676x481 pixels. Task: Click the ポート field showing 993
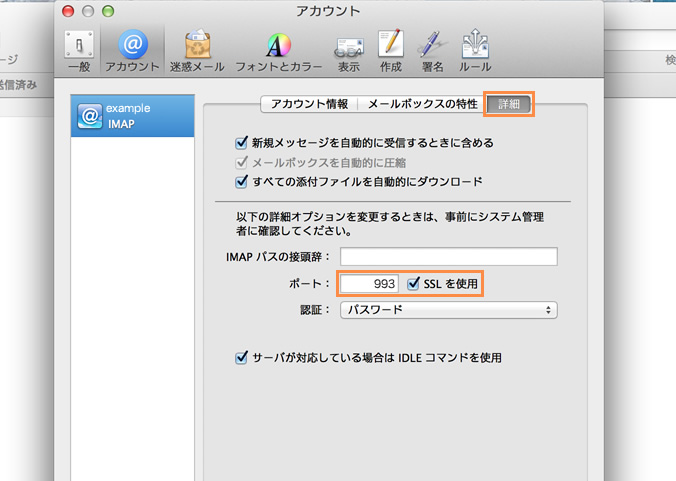click(369, 284)
